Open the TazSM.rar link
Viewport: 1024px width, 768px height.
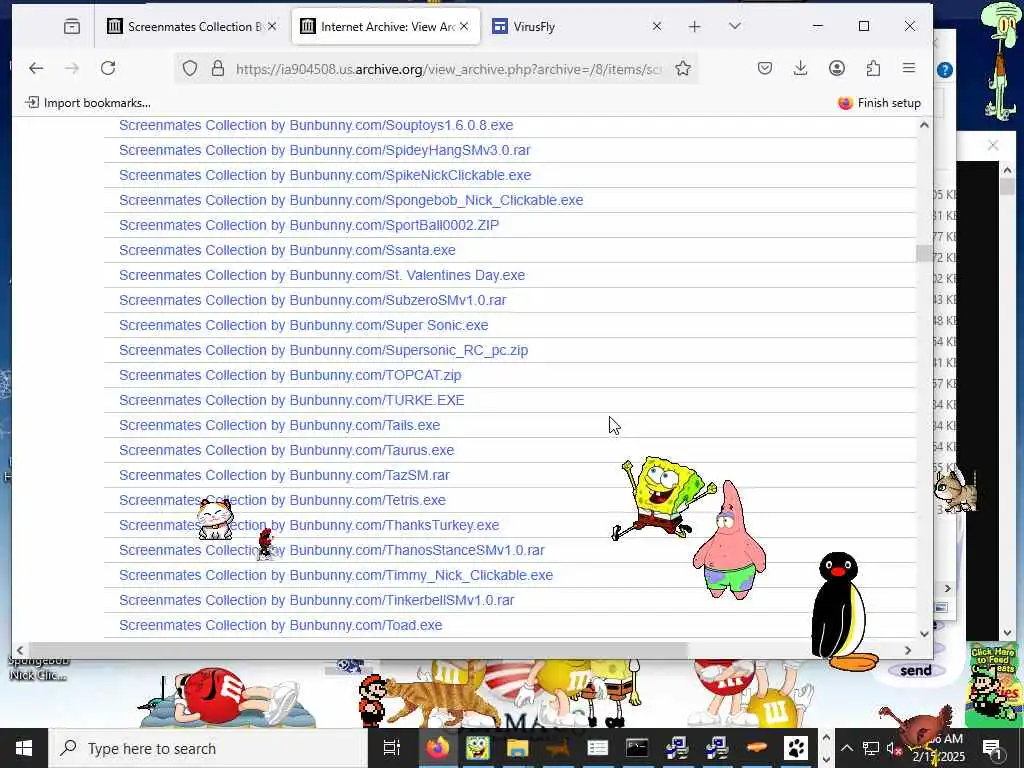(x=284, y=475)
